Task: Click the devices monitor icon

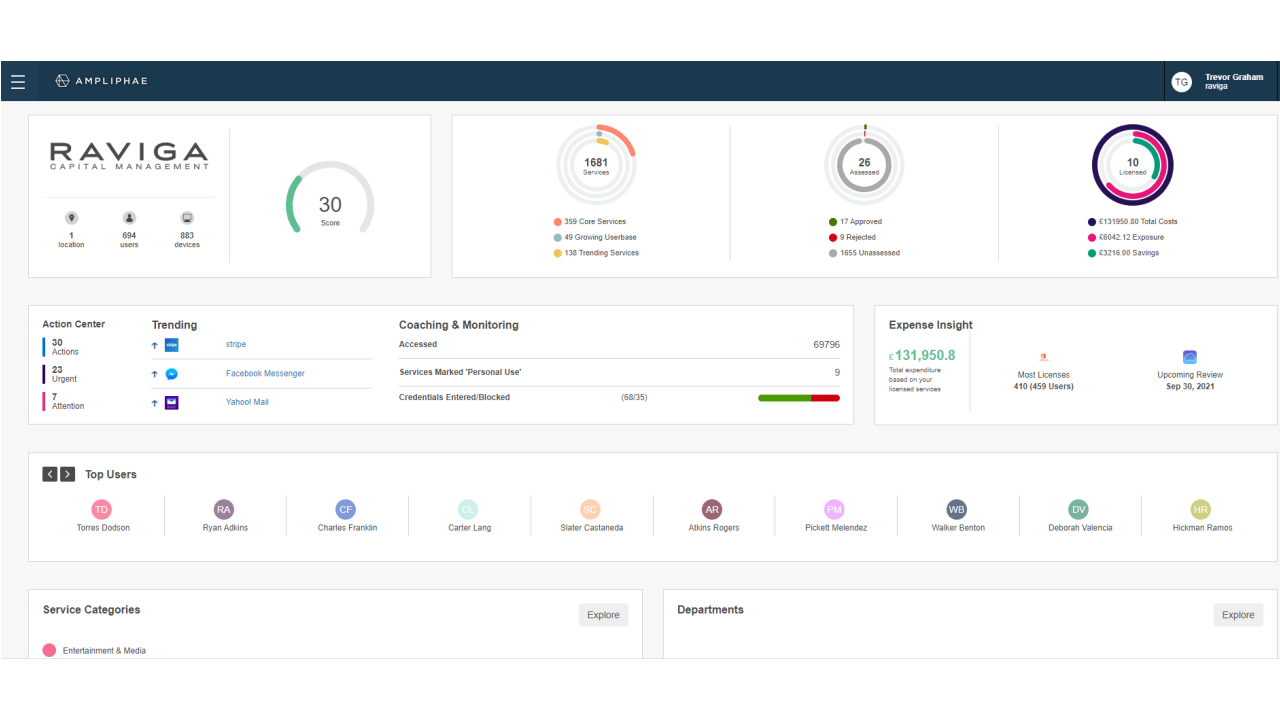Action: click(187, 218)
